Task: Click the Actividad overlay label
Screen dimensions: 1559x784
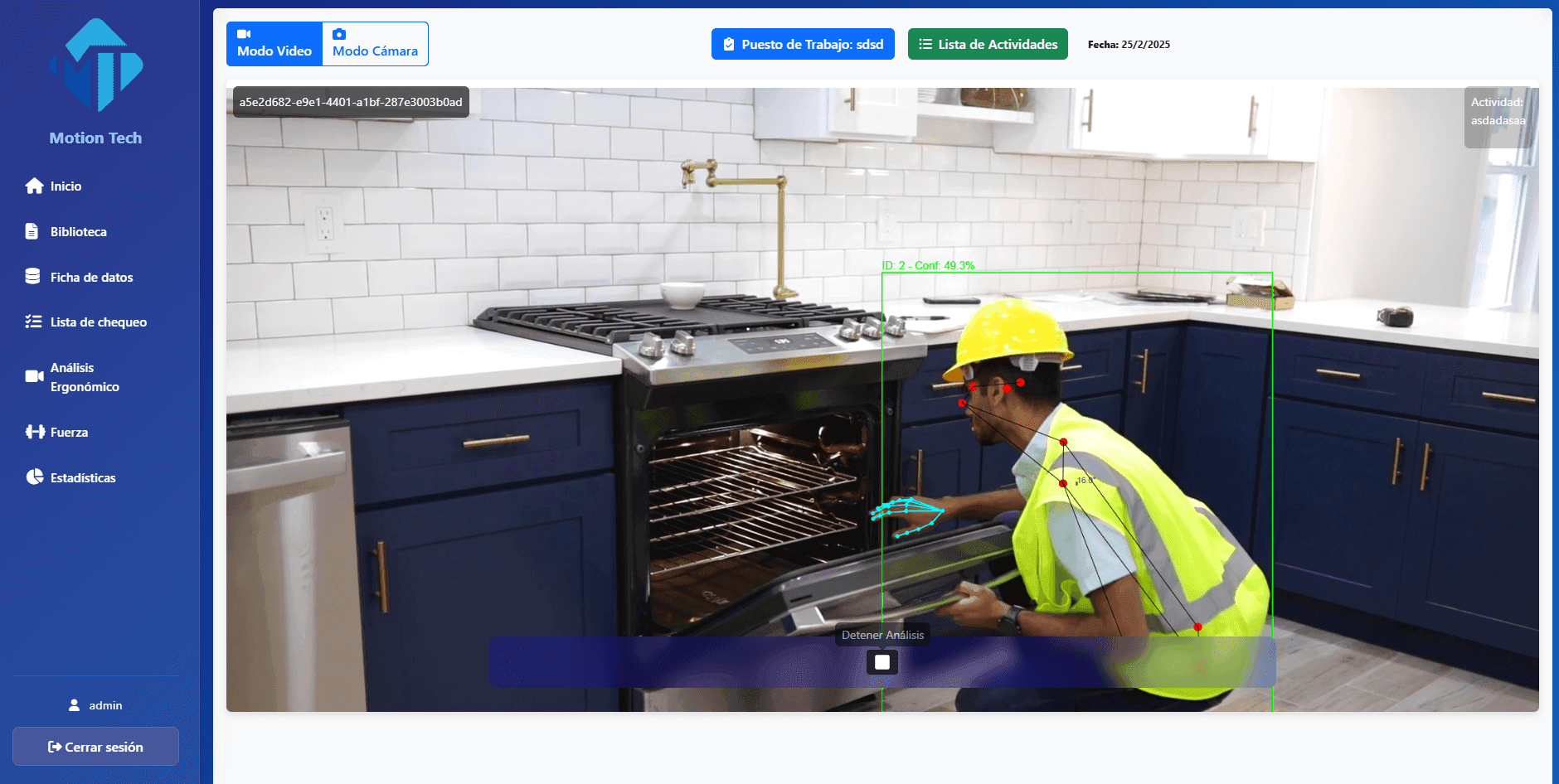Action: click(x=1498, y=111)
